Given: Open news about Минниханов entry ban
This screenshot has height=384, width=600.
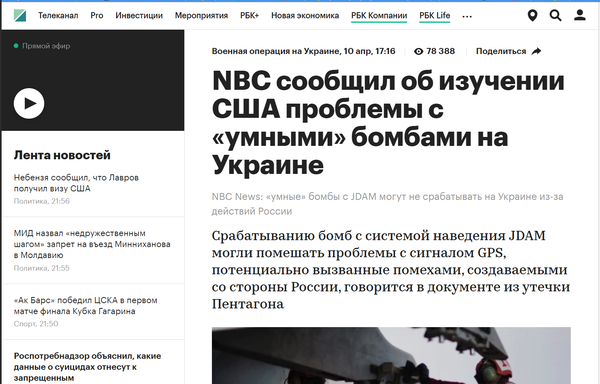Looking at the screenshot, I should (x=92, y=244).
